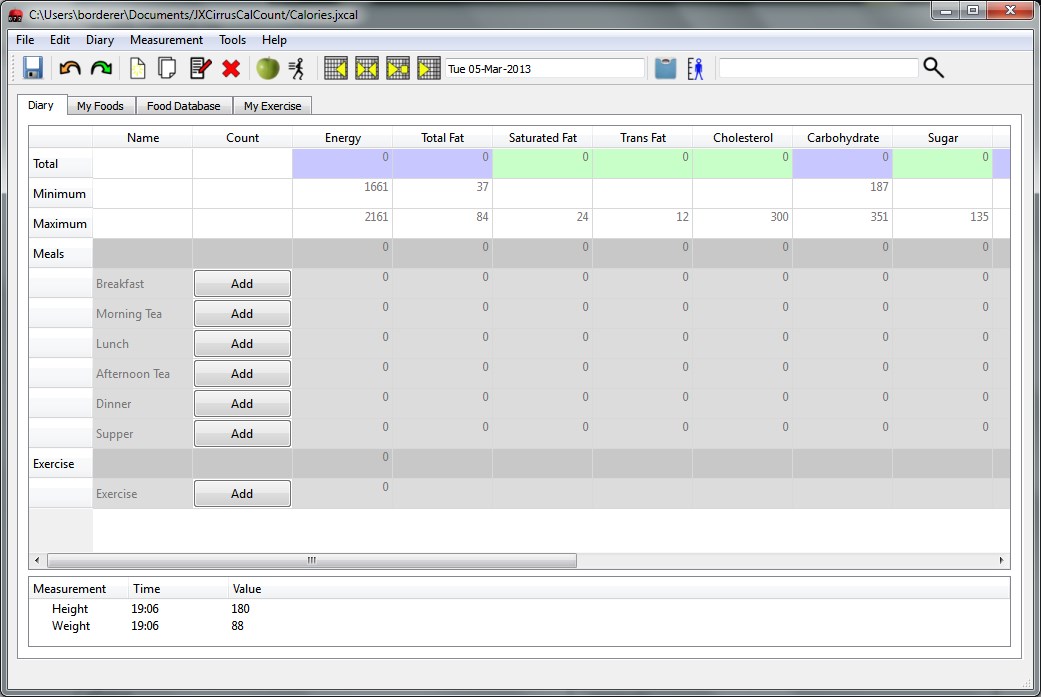Click the green Redo arrow icon
Viewport: 1041px width, 697px height.
coord(101,68)
